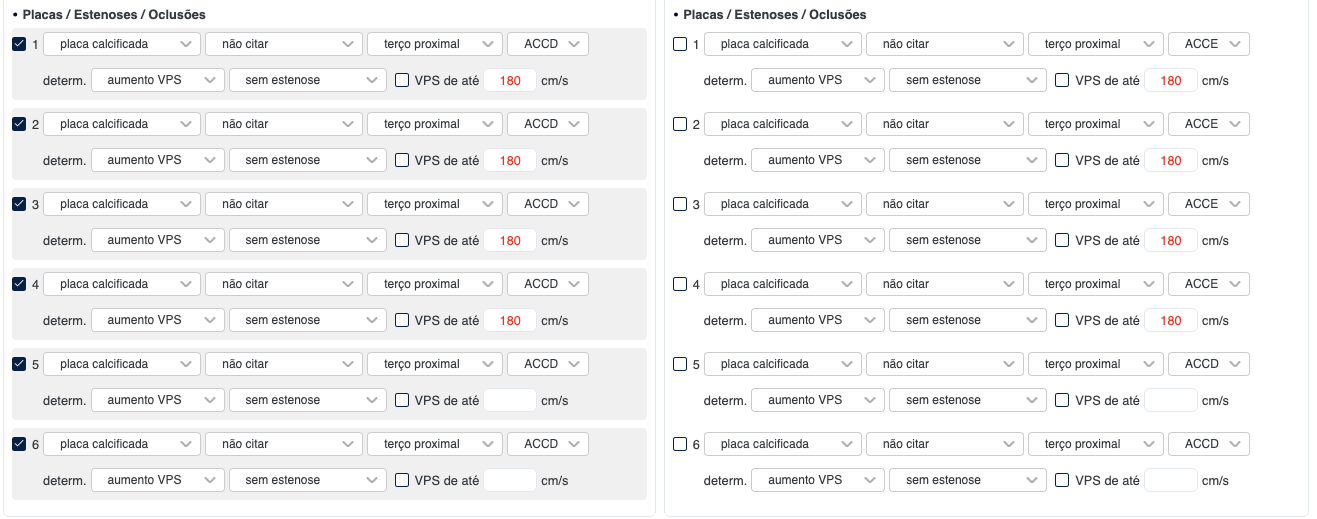Screen dimensions: 1317x519
Task: Open ACCD dropdown in left row 6
Action: (548, 444)
